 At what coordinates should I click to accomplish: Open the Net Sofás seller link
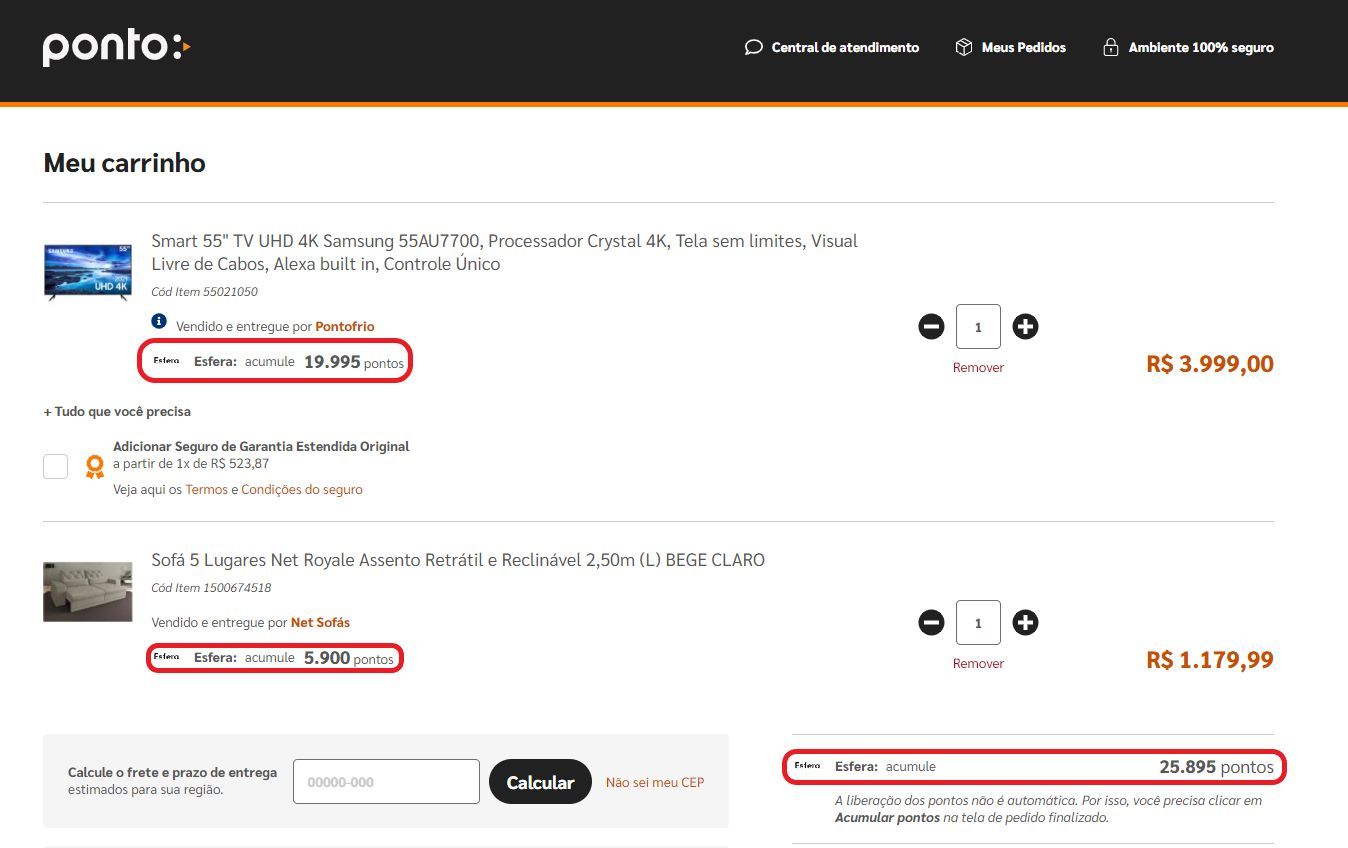pyautogui.click(x=320, y=622)
